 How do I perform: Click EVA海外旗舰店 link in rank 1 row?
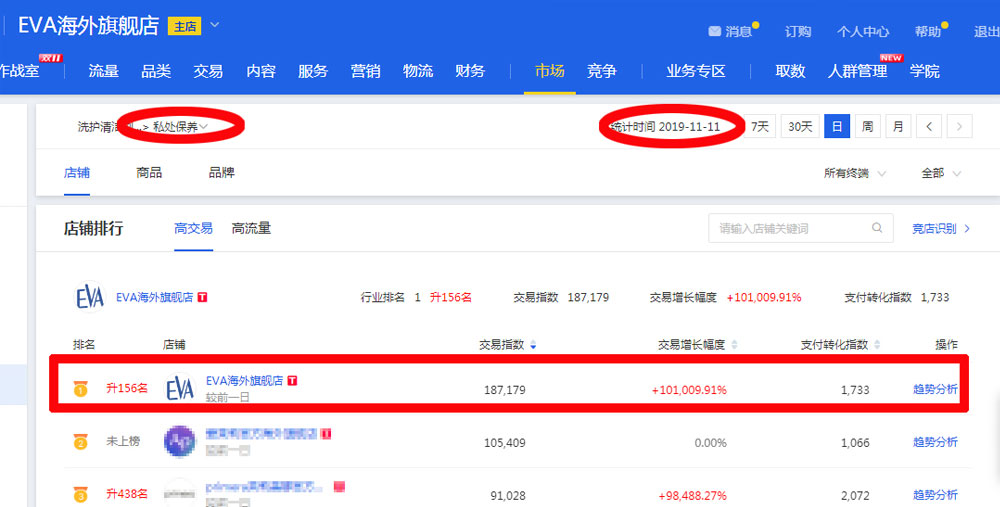click(x=244, y=381)
